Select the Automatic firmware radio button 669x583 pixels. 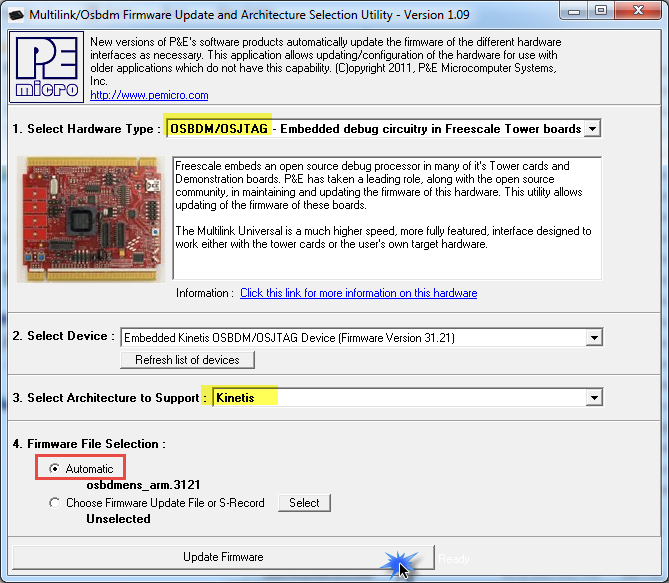click(x=55, y=469)
